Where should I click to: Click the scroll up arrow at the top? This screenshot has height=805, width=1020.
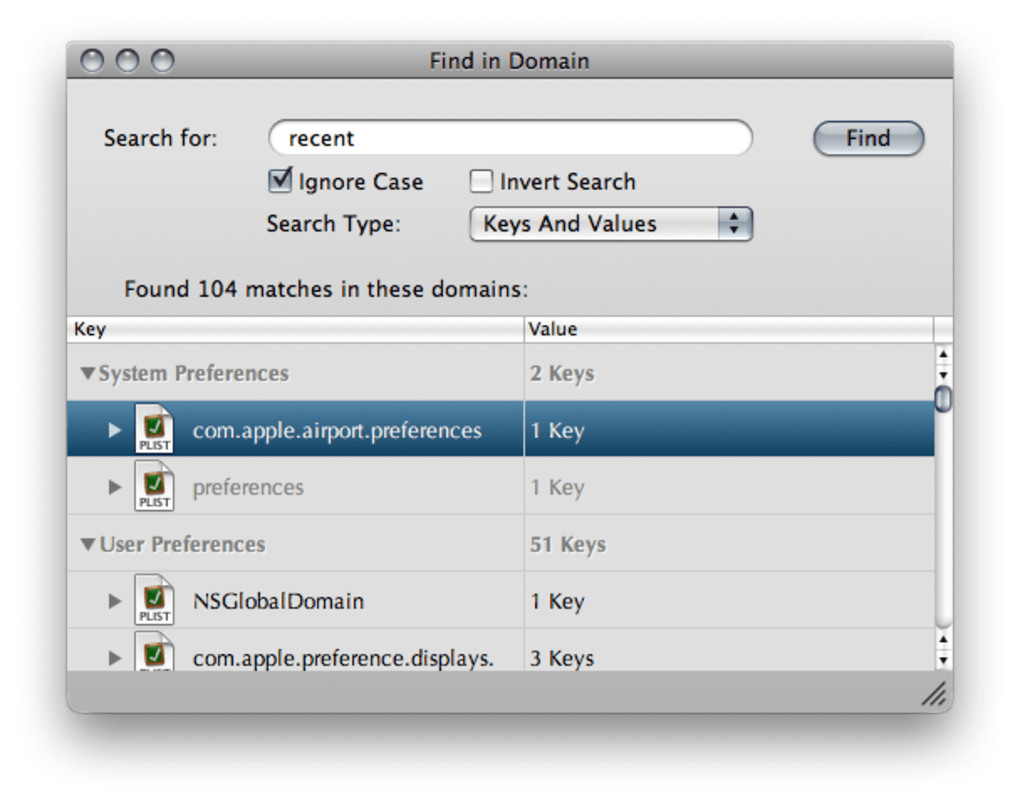943,354
